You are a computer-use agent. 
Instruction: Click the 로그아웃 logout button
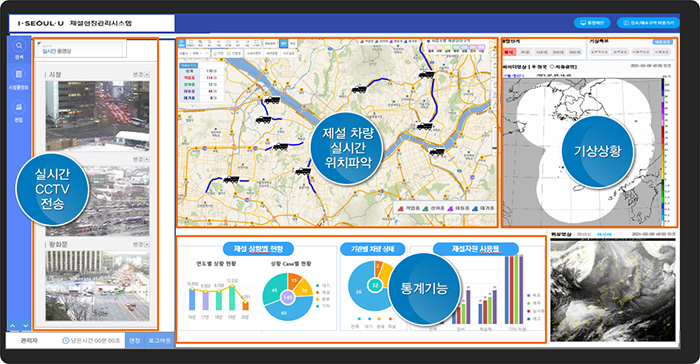tap(159, 340)
